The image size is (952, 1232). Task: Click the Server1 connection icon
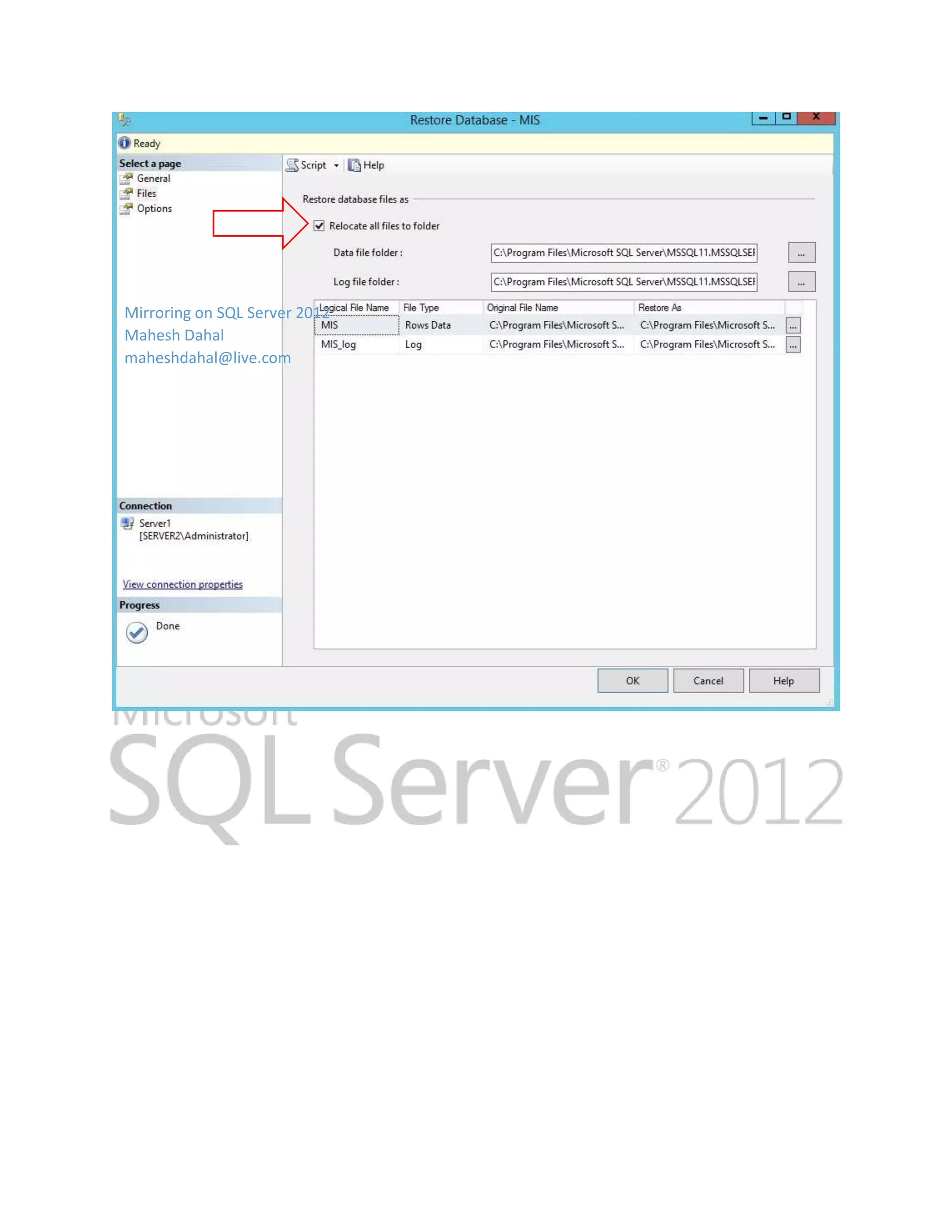tap(127, 523)
